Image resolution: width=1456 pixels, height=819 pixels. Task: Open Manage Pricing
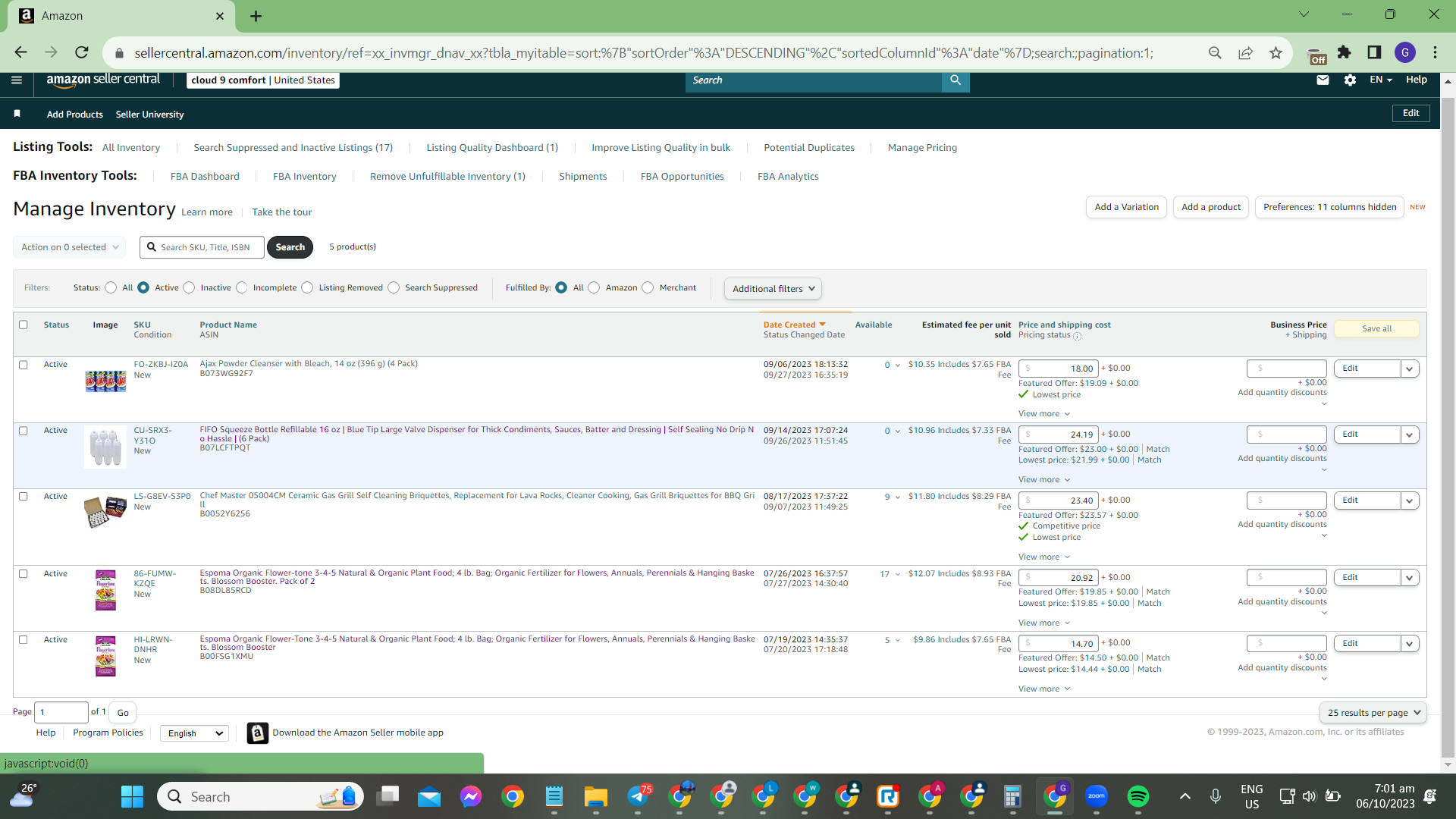[922, 148]
